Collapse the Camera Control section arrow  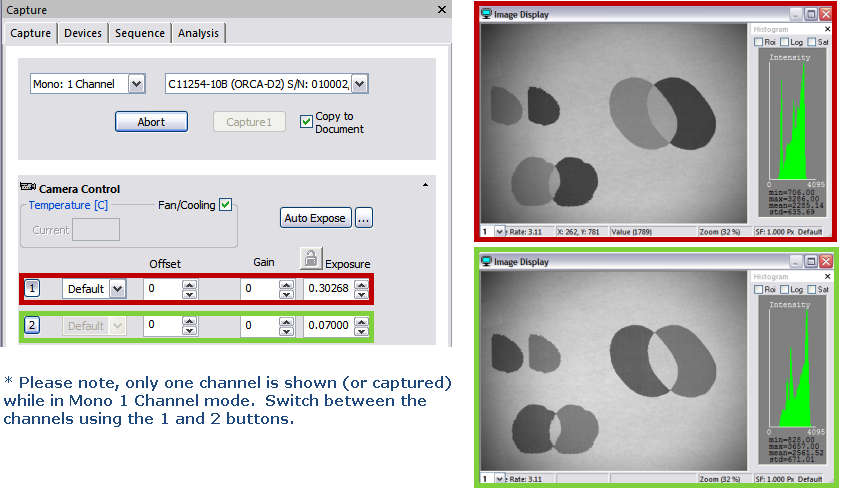(425, 186)
